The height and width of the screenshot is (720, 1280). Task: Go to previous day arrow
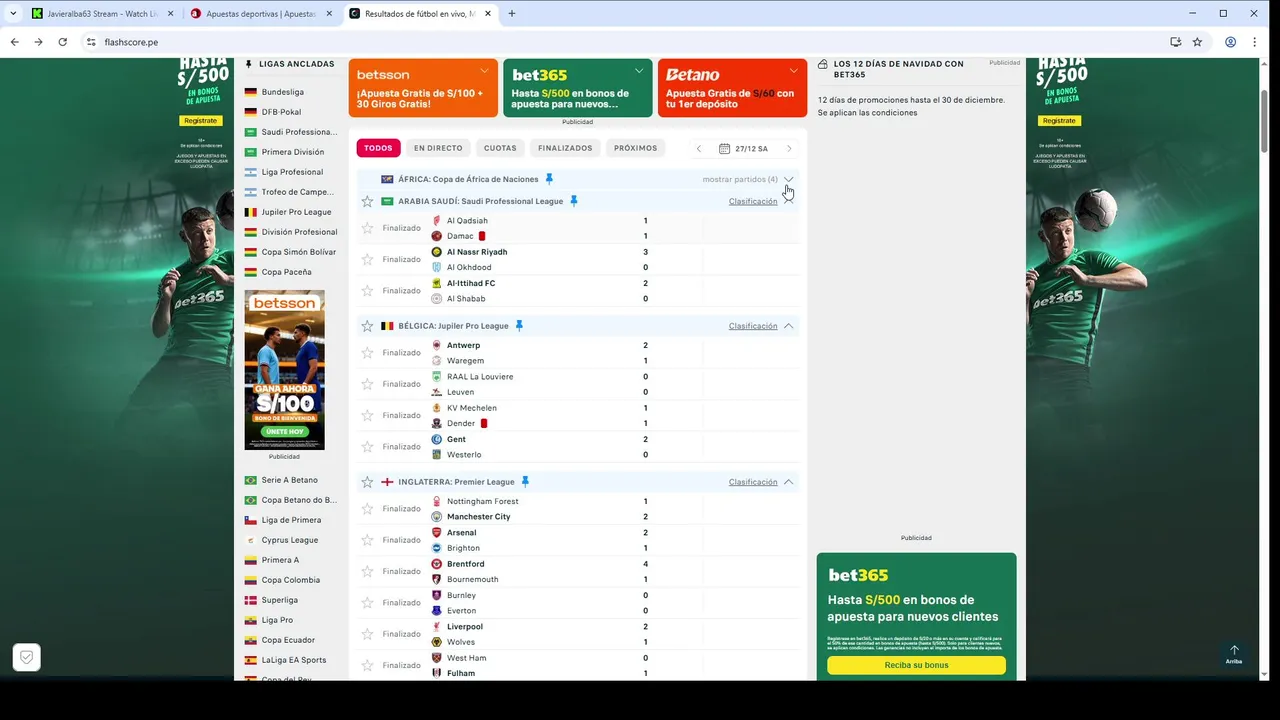pyautogui.click(x=699, y=148)
